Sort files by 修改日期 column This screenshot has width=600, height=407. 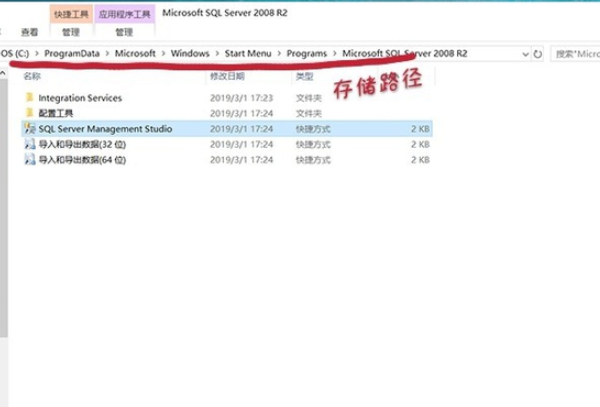227,76
